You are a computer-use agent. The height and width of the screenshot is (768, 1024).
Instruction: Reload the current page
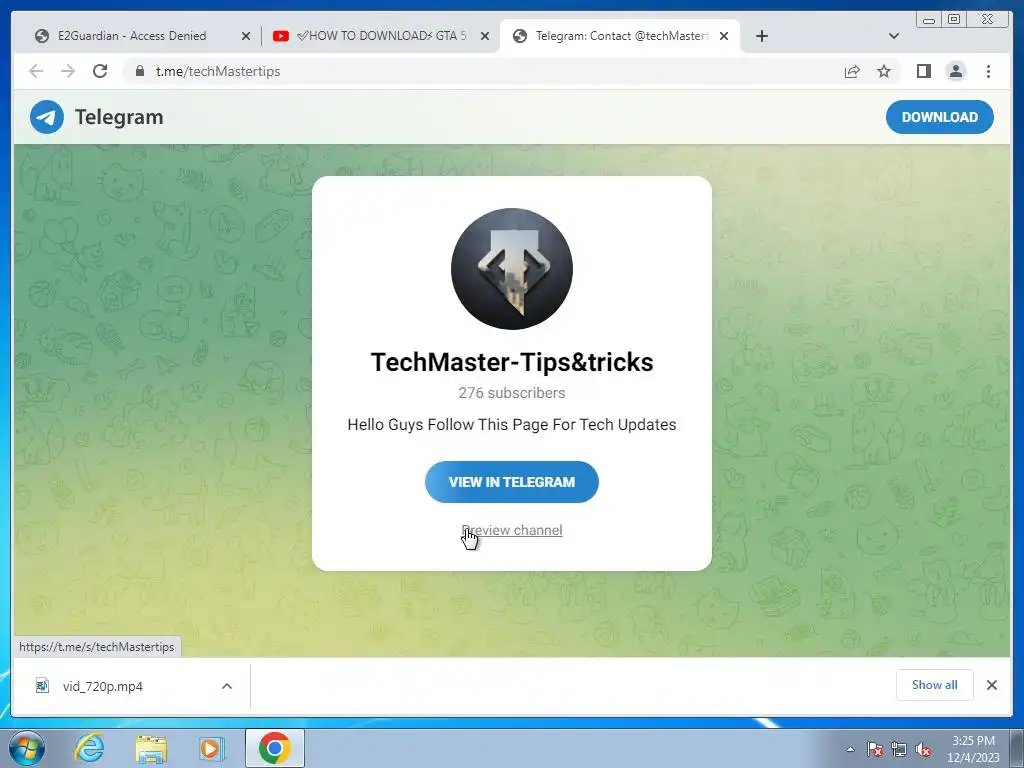point(100,71)
